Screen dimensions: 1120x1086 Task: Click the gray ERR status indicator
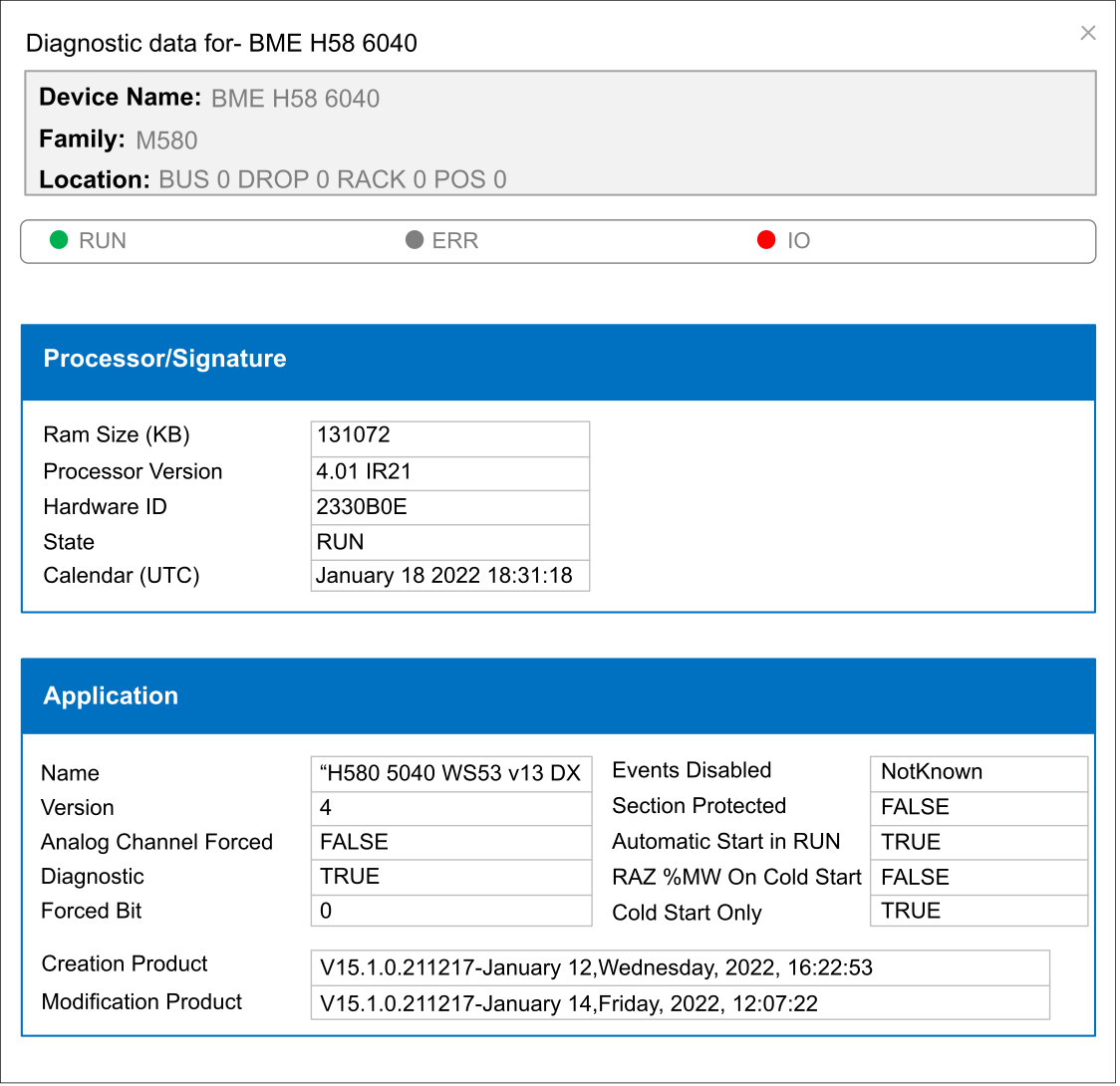[415, 240]
